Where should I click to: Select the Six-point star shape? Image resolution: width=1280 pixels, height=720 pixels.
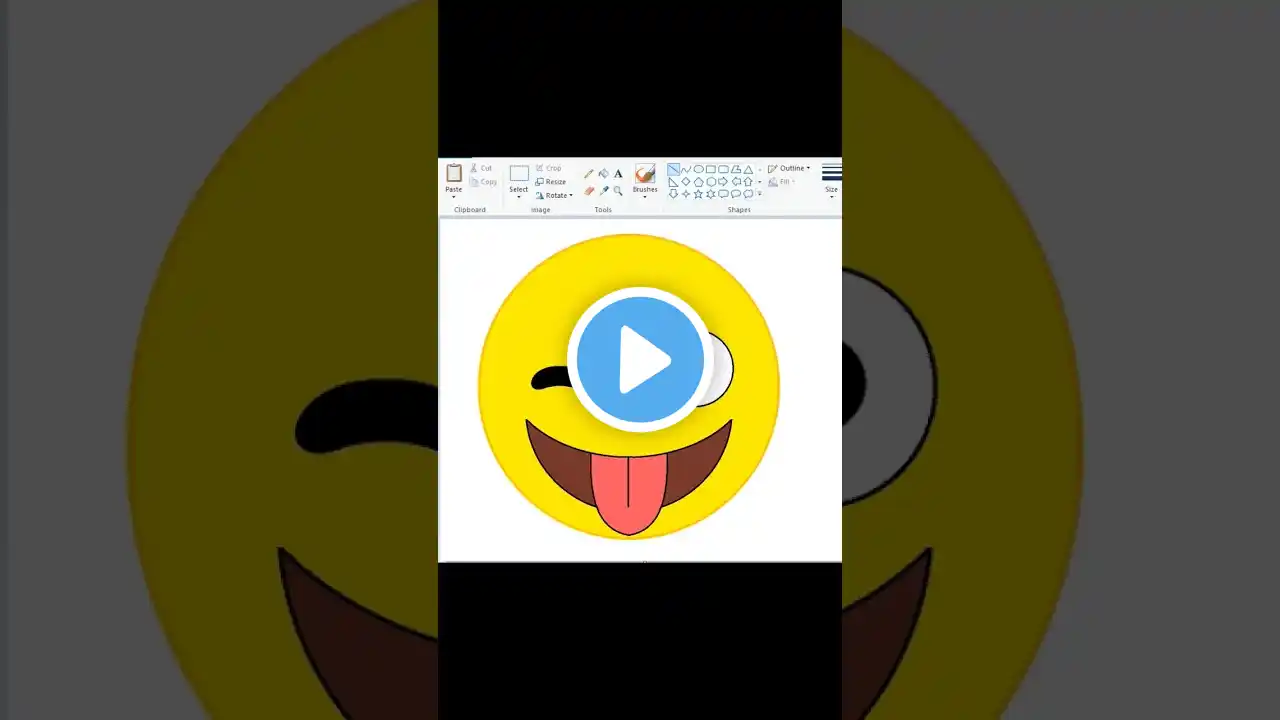coord(711,194)
